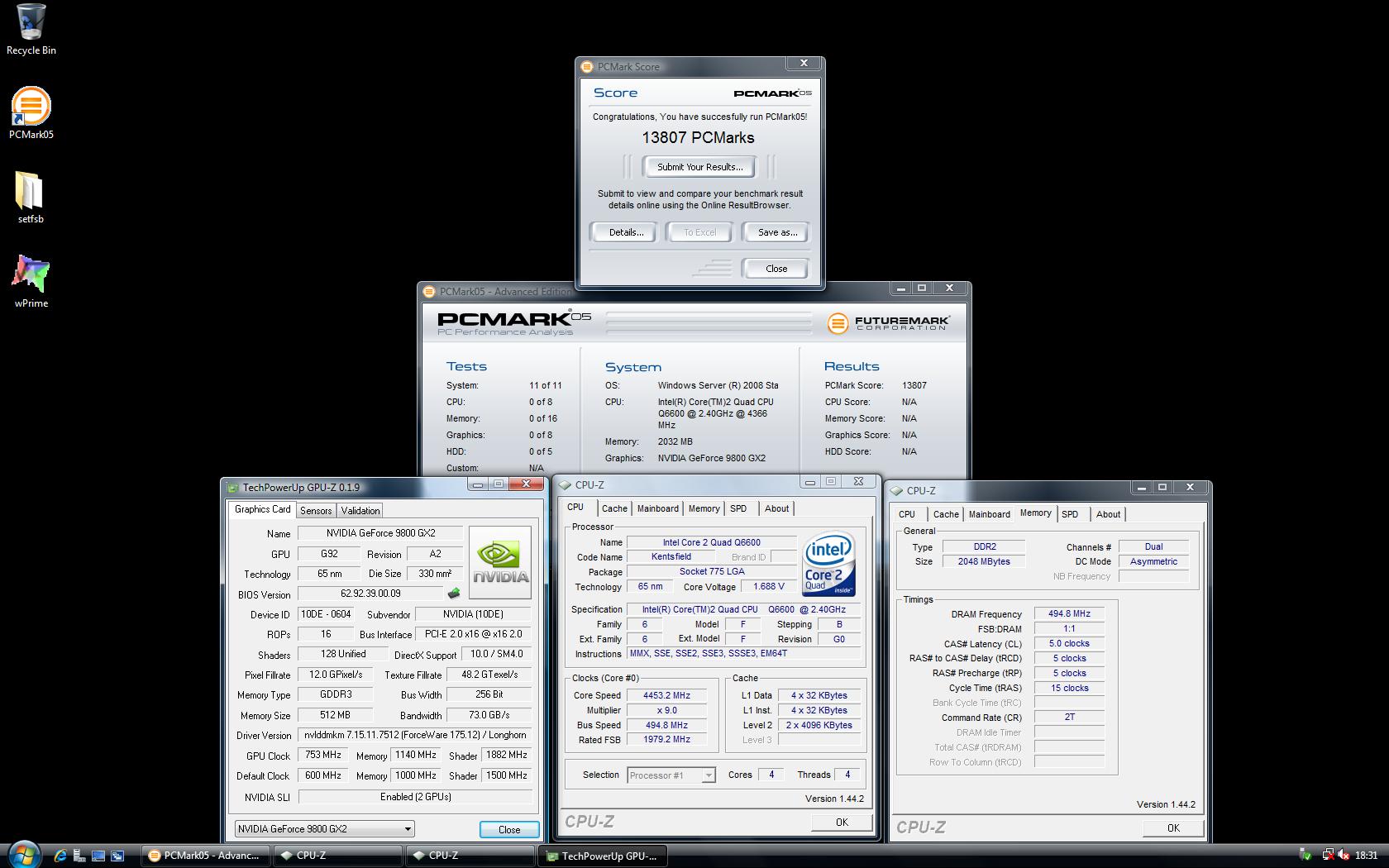Screen dimensions: 1389x868
Task: Click NVIDIA SLI Enabled (2 GPUs) field
Action: (x=415, y=797)
